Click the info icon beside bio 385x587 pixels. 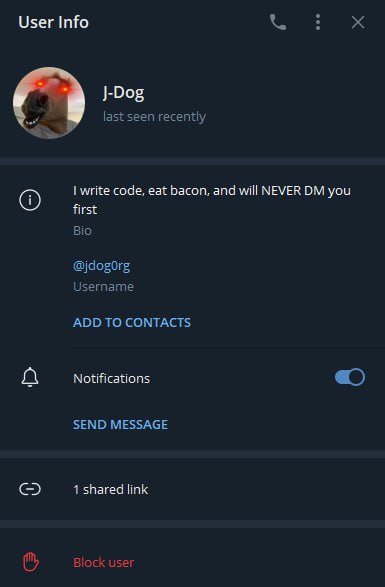coord(30,200)
